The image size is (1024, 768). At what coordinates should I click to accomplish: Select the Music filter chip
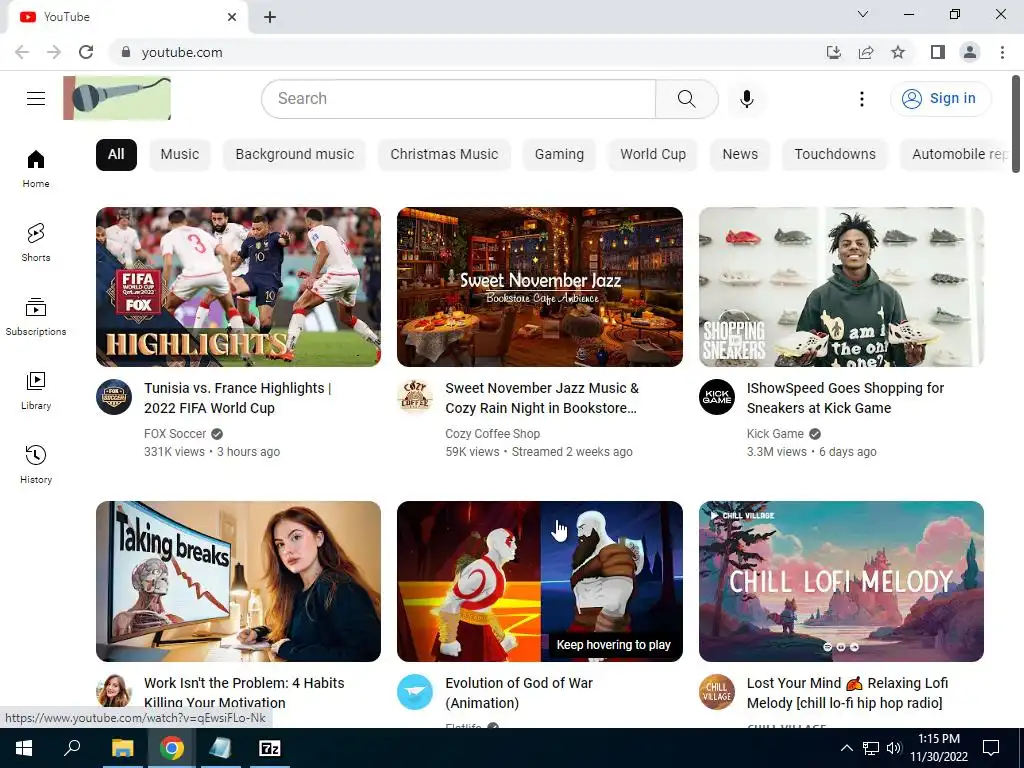180,155
